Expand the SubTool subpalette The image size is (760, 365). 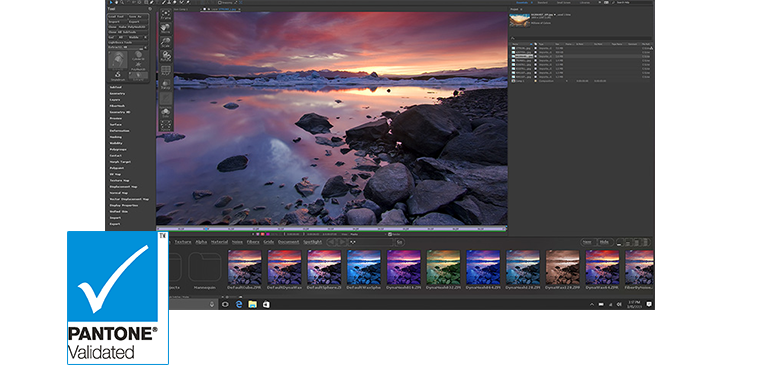(x=115, y=87)
